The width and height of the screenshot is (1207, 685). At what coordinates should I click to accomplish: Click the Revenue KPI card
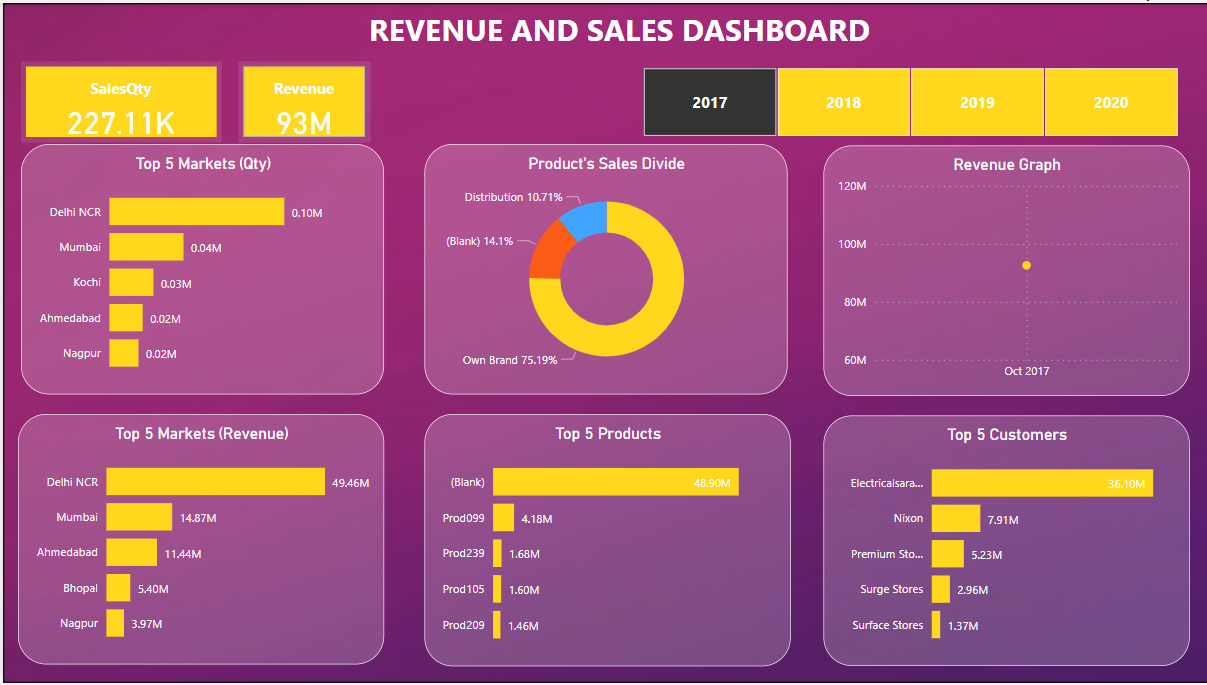pos(304,101)
